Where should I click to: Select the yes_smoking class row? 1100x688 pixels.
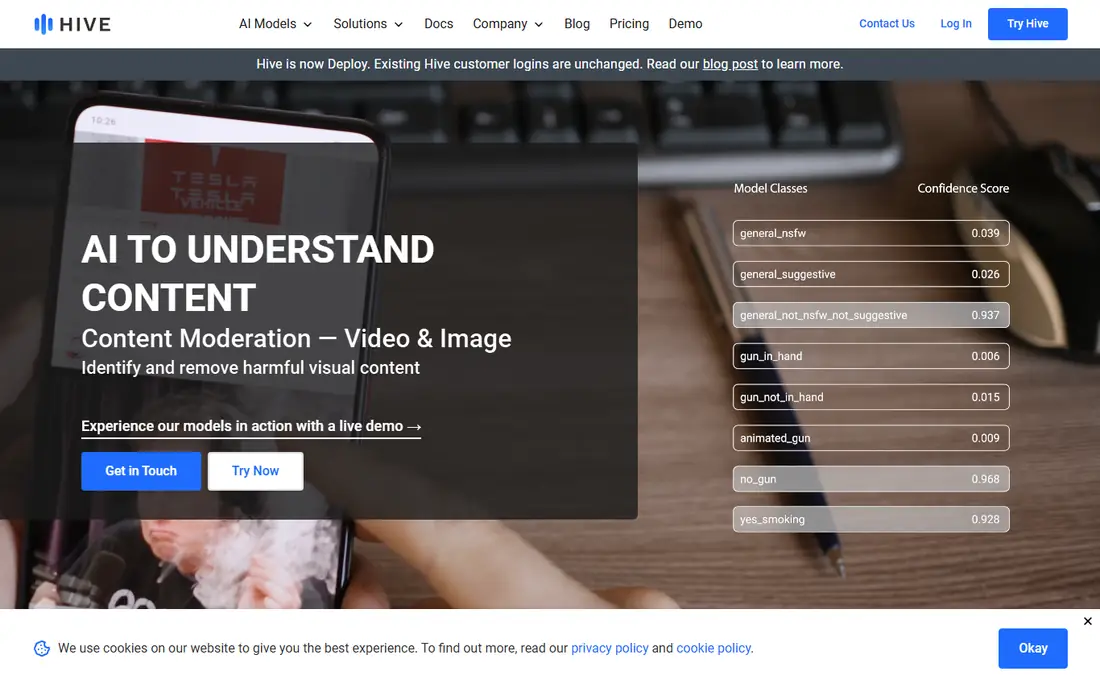[x=871, y=519]
